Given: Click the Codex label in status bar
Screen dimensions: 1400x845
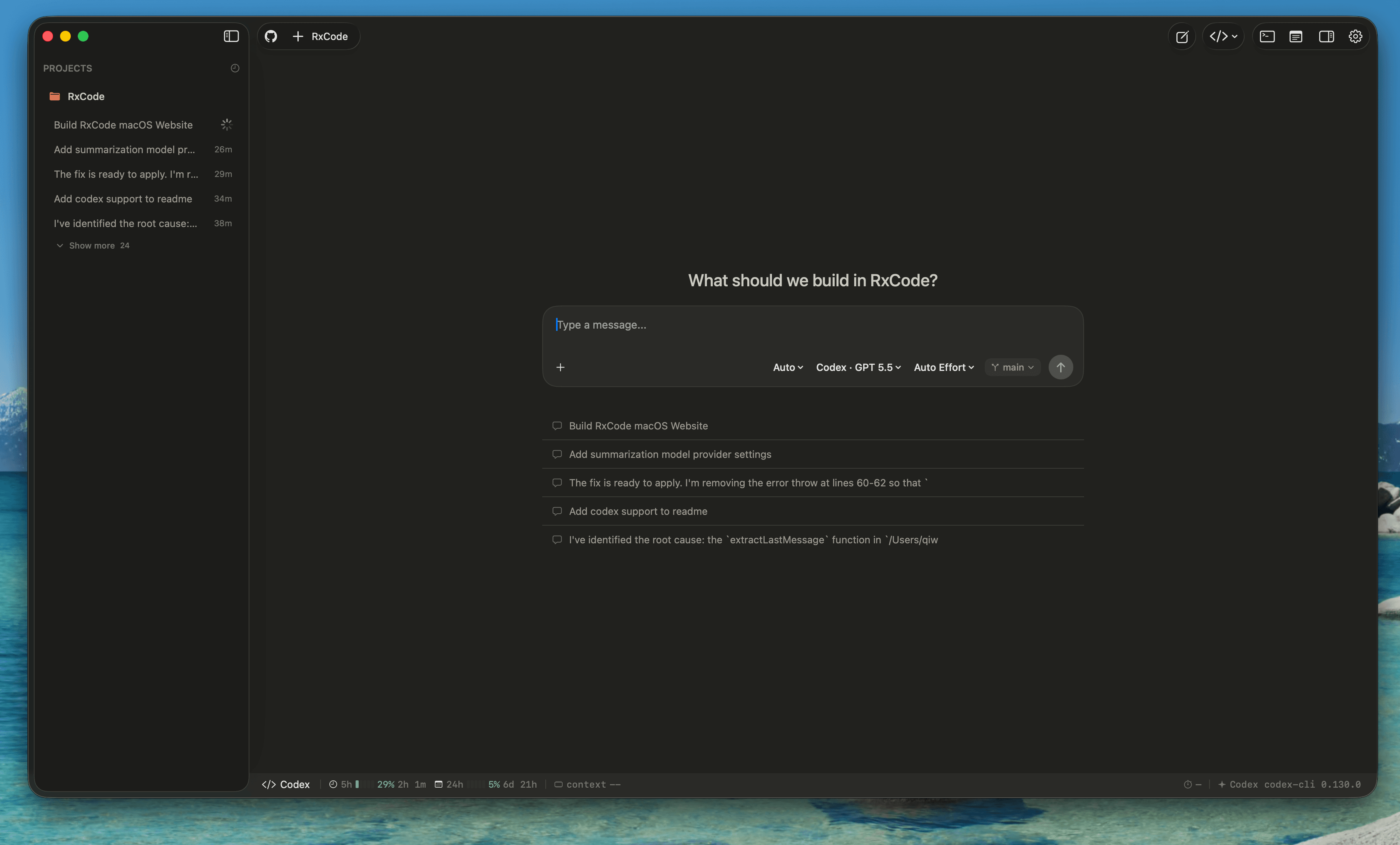Looking at the screenshot, I should [286, 784].
